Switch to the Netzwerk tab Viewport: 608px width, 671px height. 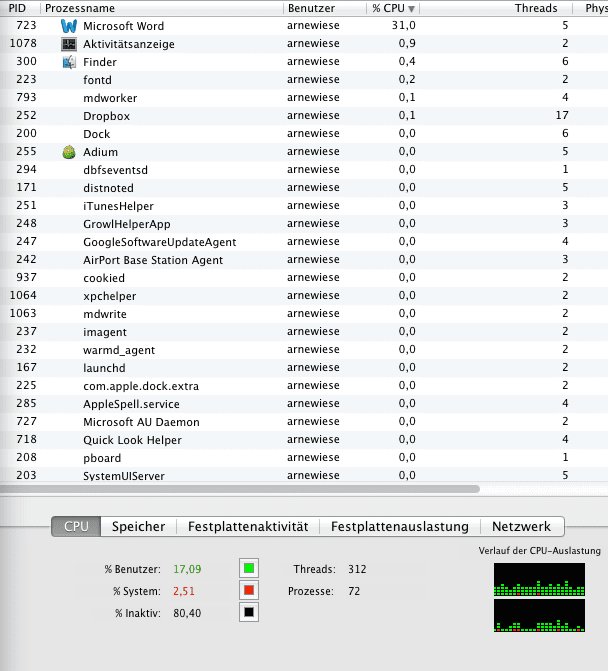[x=522, y=526]
